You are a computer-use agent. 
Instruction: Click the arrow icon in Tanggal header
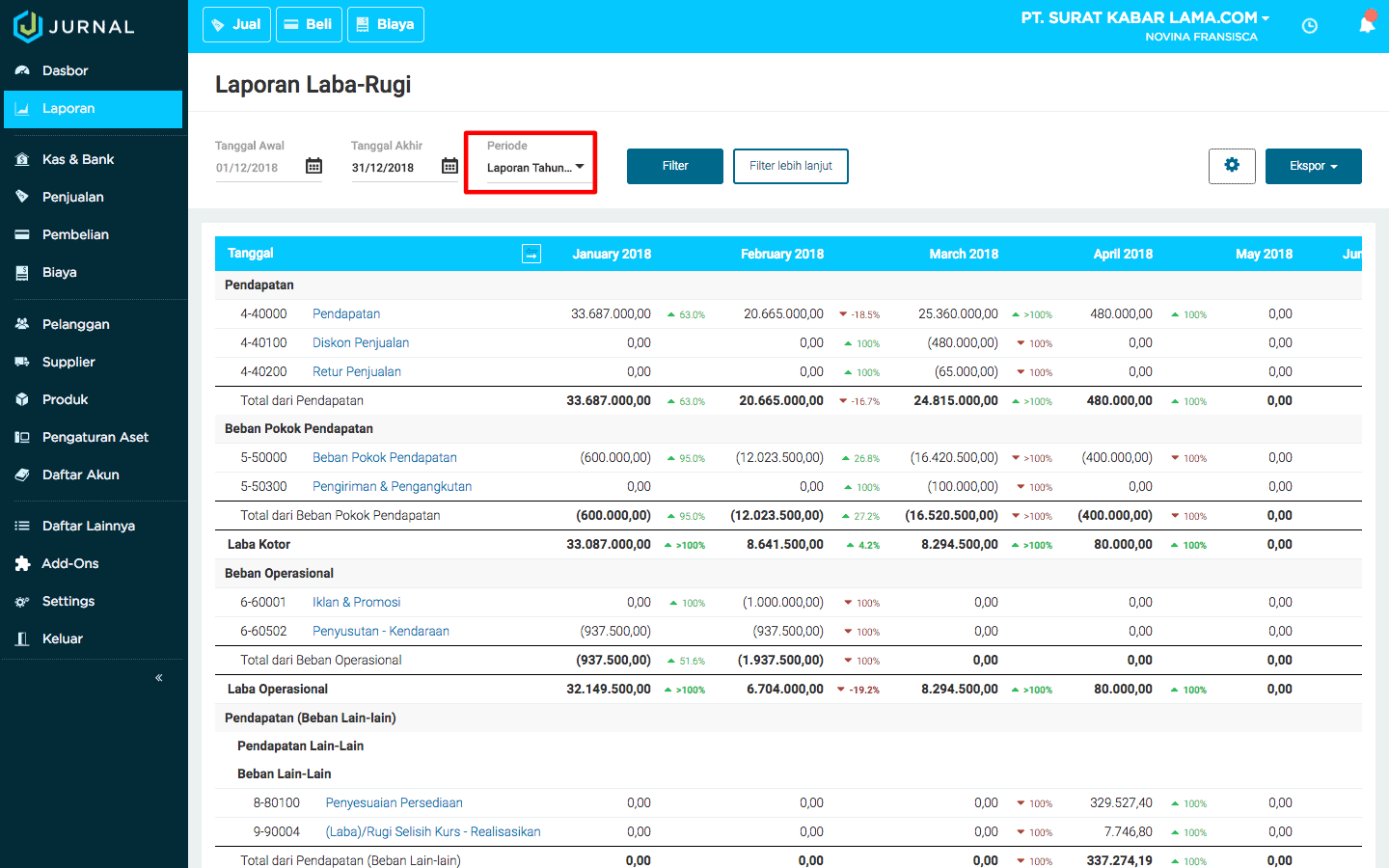[531, 254]
